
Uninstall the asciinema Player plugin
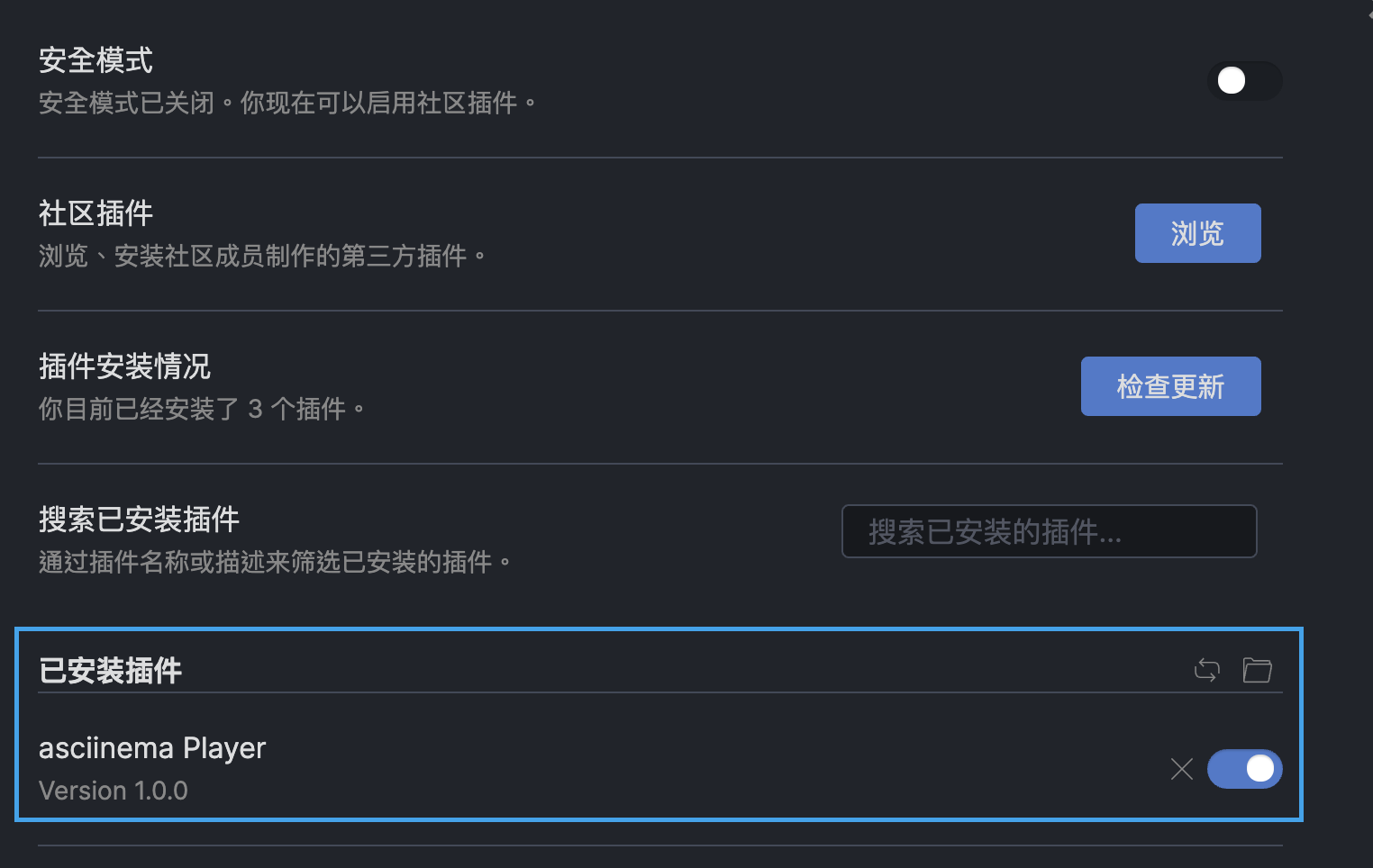(1181, 769)
